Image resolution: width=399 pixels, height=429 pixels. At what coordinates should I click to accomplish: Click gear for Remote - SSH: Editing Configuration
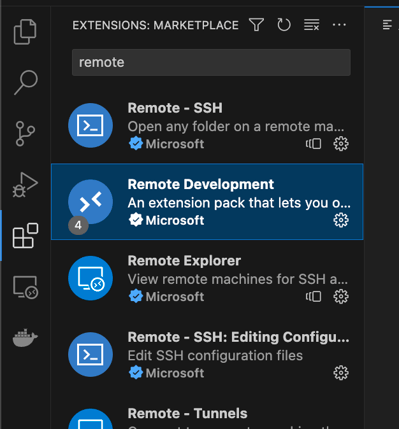[341, 373]
